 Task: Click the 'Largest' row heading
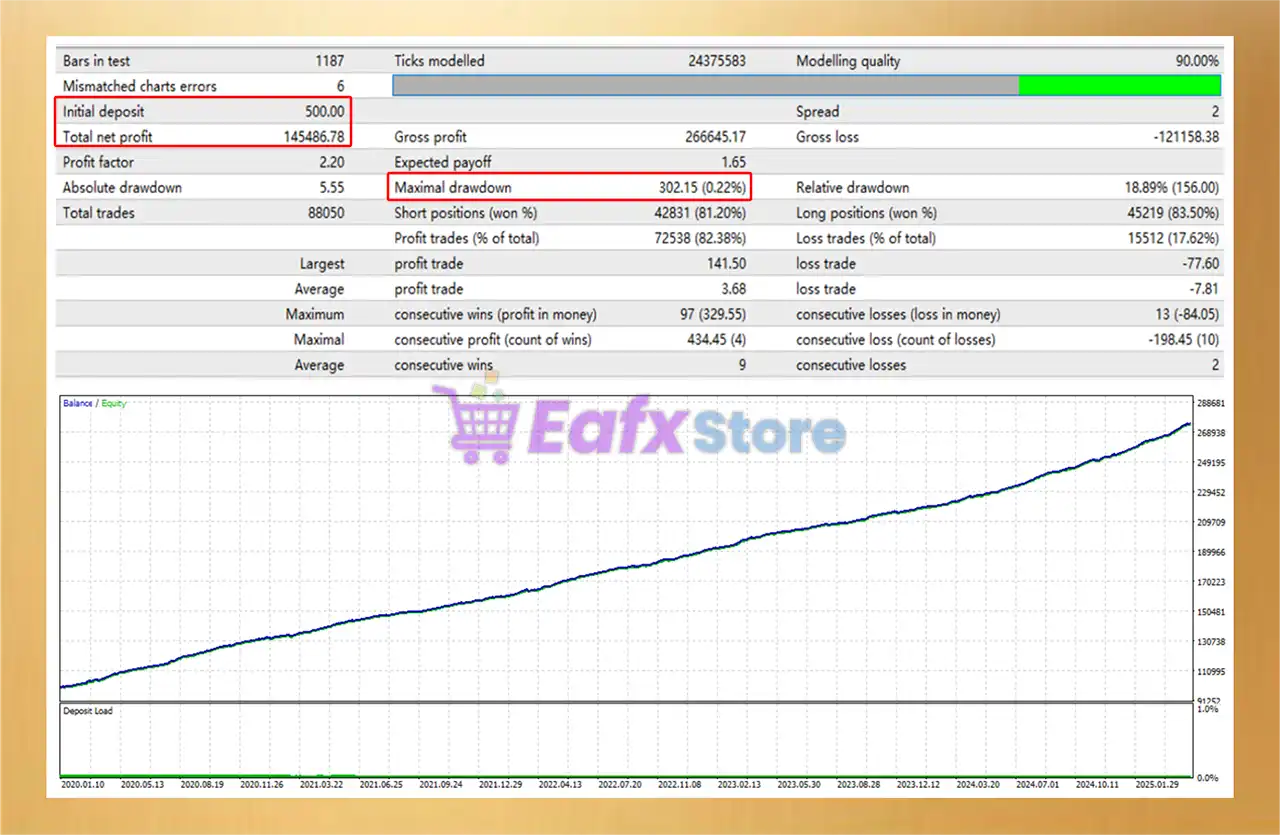pyautogui.click(x=322, y=264)
